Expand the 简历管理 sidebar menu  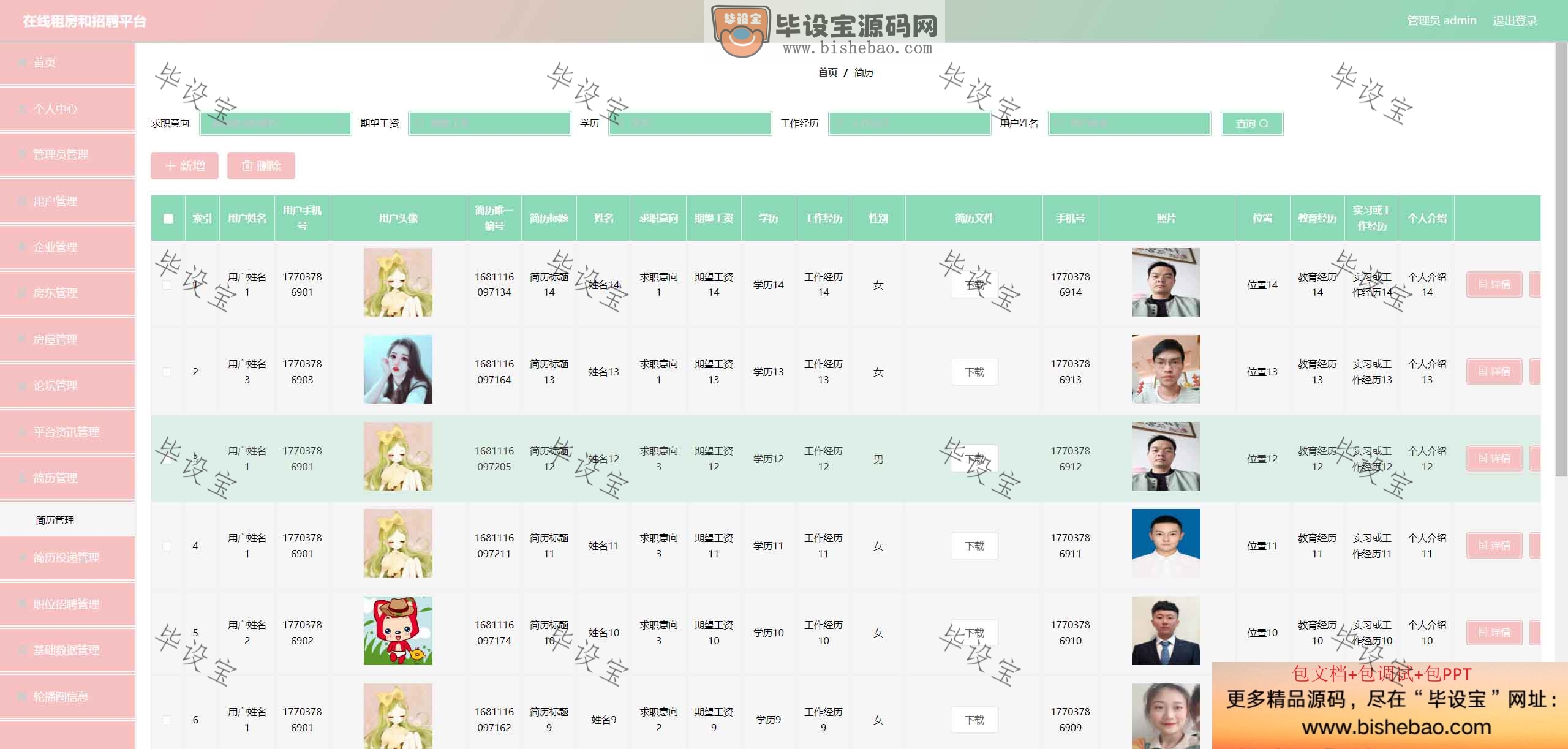pyautogui.click(x=67, y=478)
